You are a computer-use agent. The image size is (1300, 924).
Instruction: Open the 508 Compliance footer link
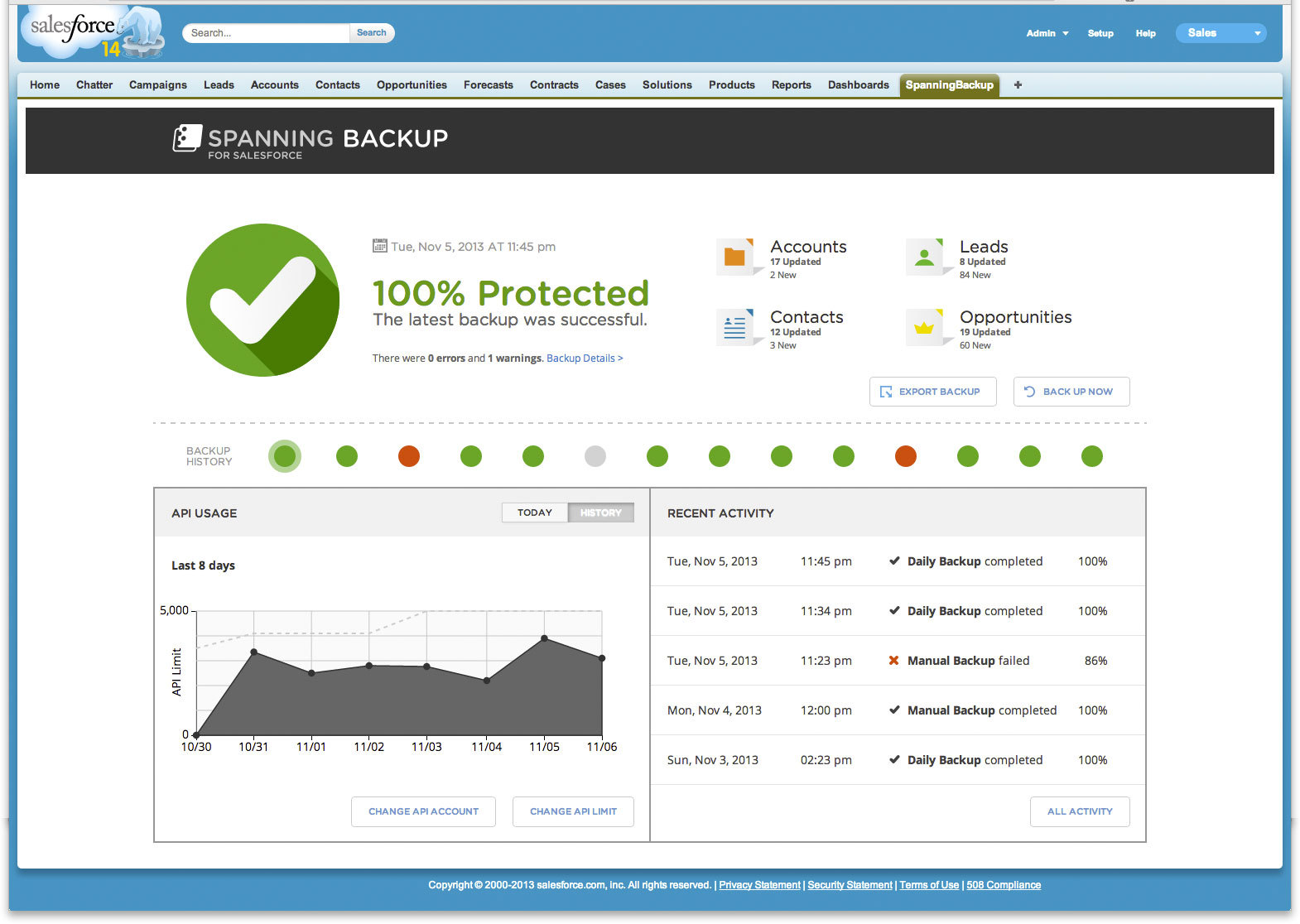click(x=1004, y=885)
